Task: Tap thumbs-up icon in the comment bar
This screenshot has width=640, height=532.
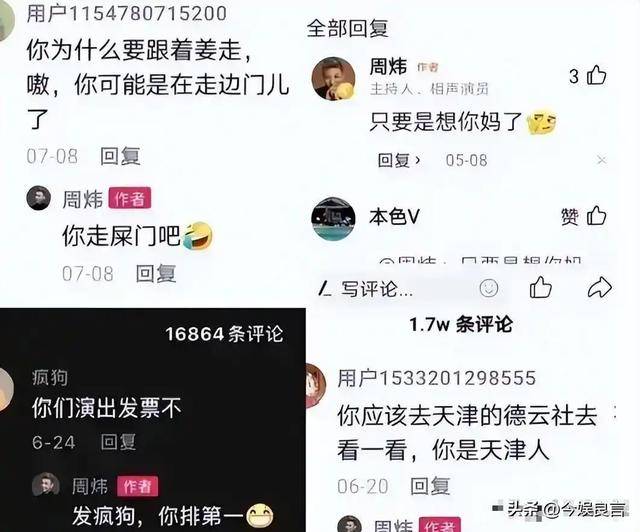Action: click(x=541, y=287)
